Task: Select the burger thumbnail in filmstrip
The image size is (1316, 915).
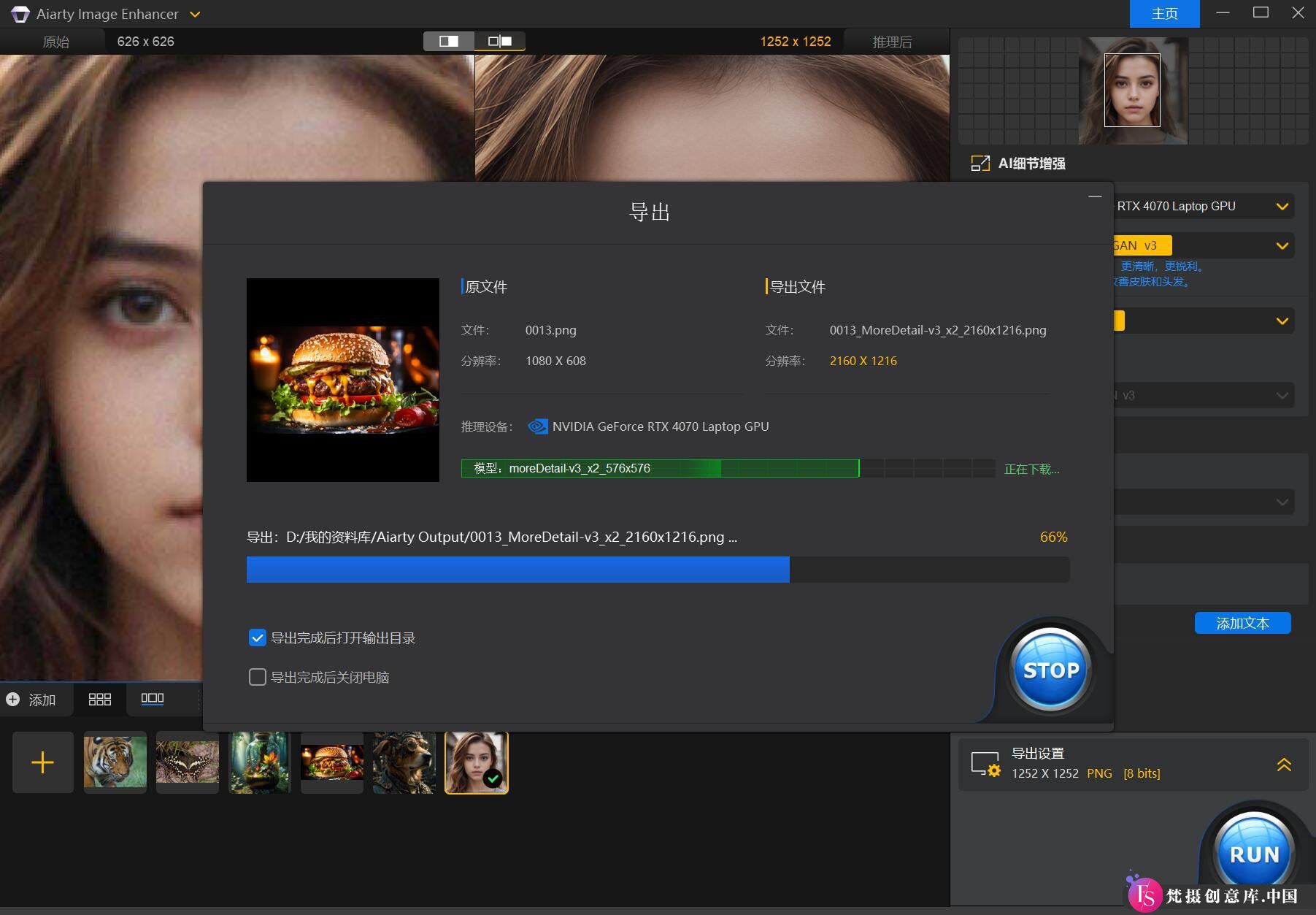Action: pyautogui.click(x=332, y=762)
